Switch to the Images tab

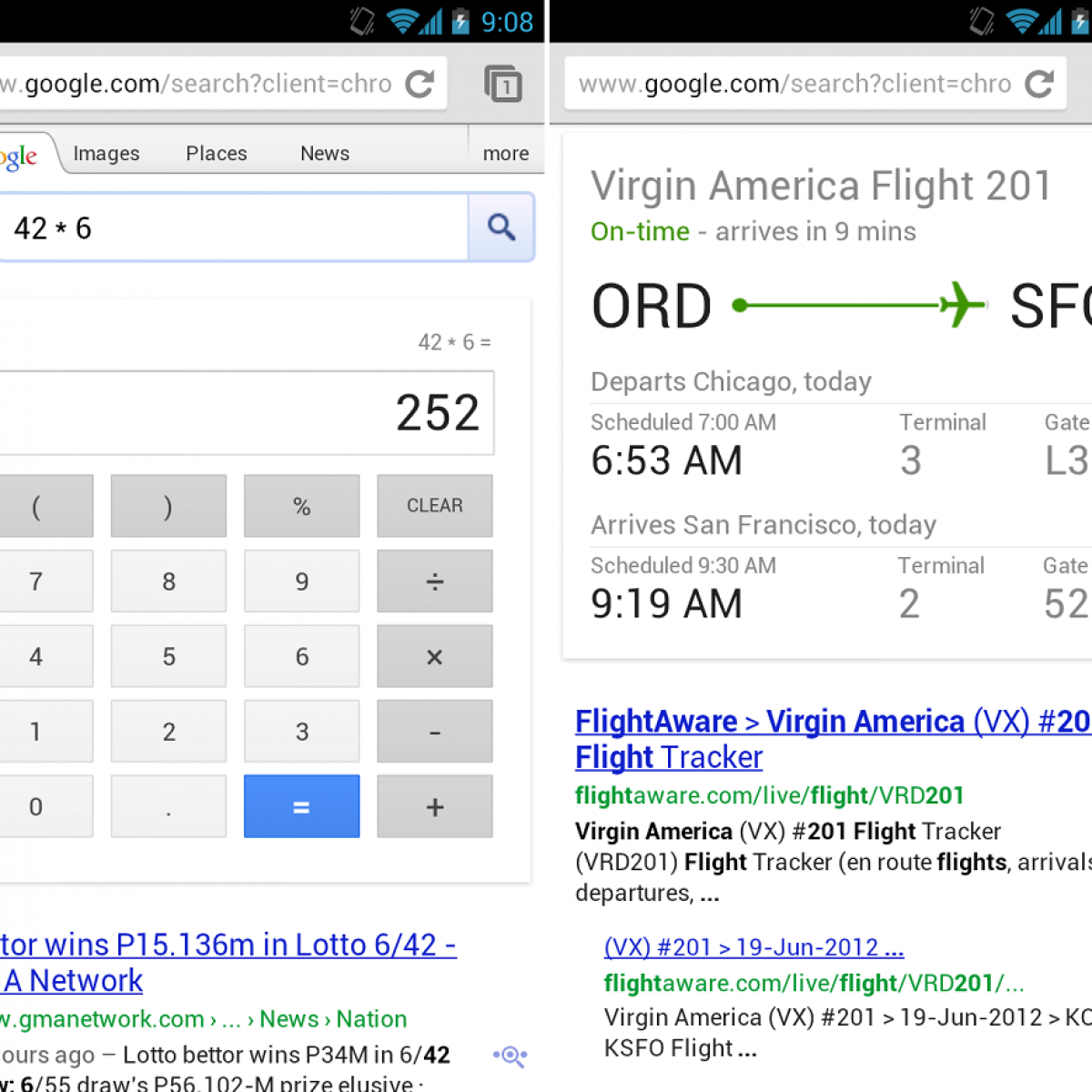(106, 153)
